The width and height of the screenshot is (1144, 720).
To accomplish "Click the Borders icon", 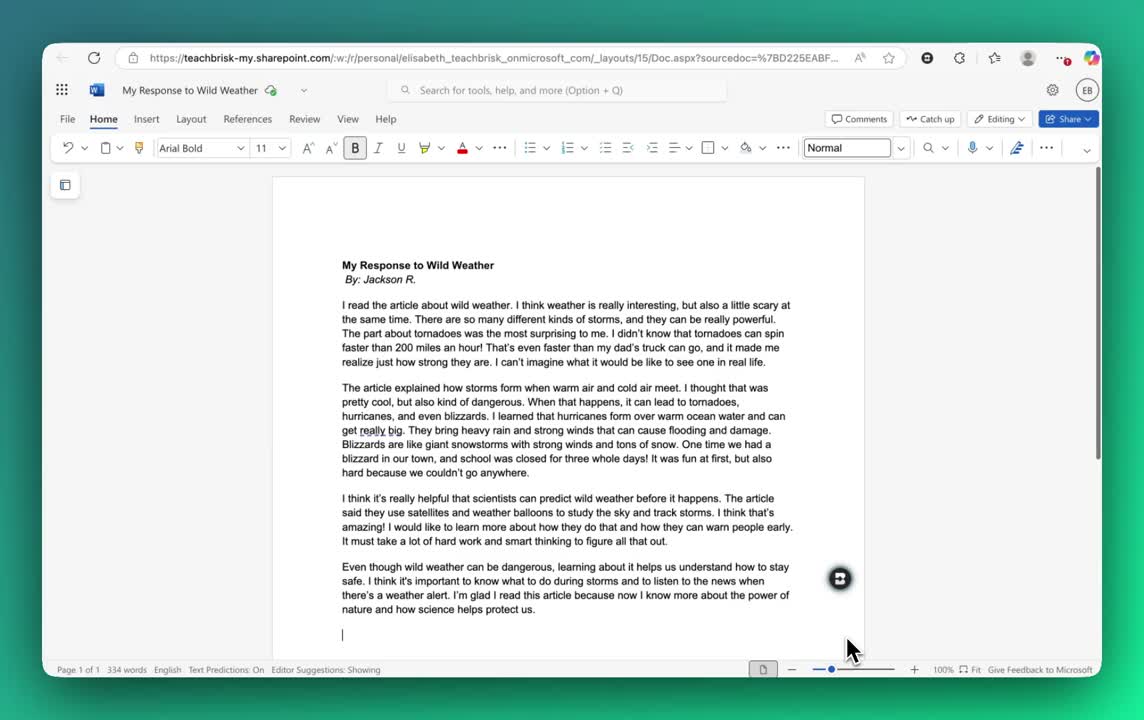I will (x=708, y=148).
